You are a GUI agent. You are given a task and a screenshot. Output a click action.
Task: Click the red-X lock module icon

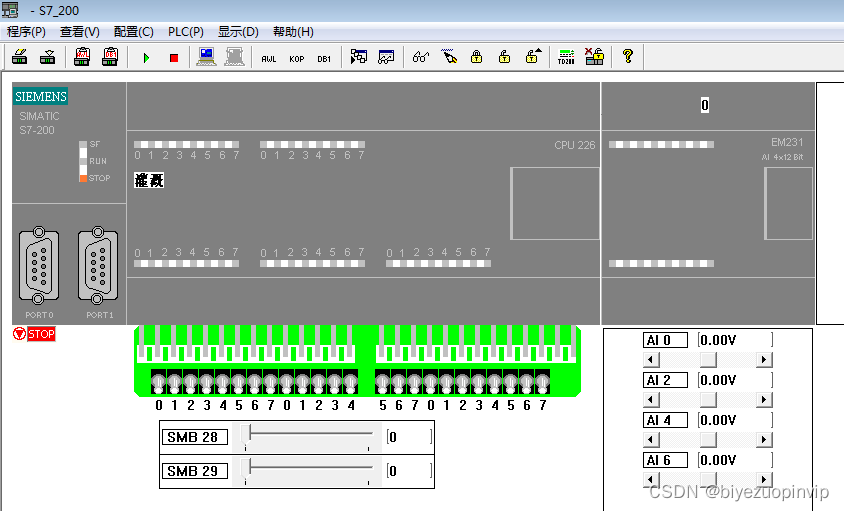point(594,57)
